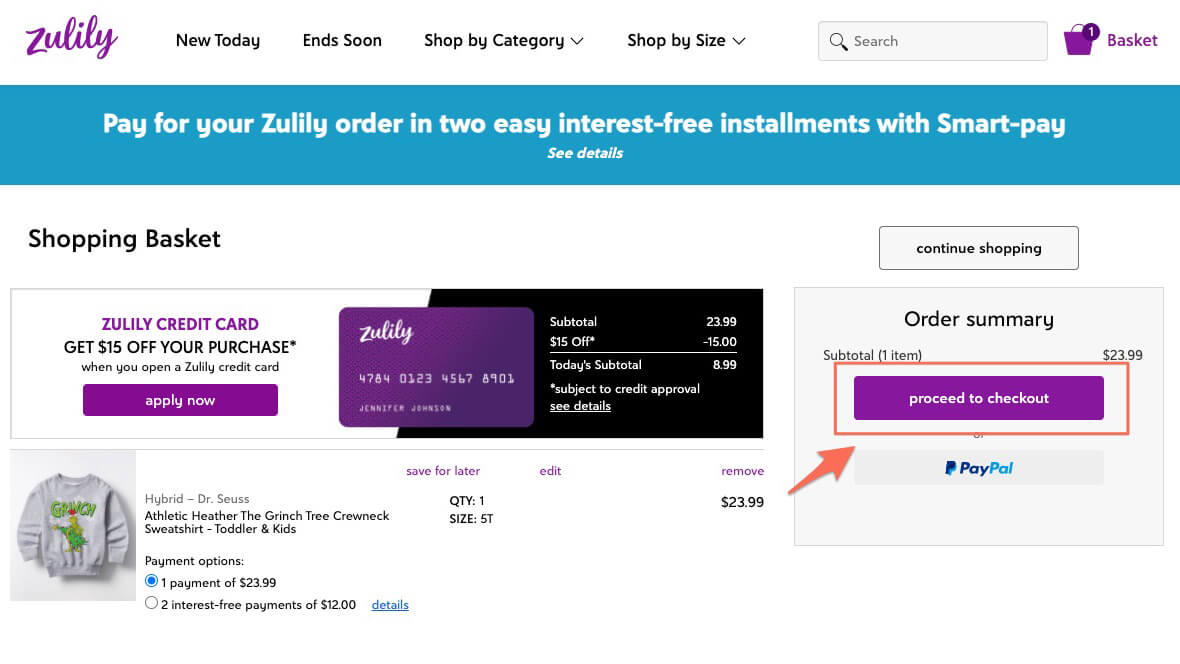1180x664 pixels.
Task: Open the basket bag icon
Action: pos(1078,40)
